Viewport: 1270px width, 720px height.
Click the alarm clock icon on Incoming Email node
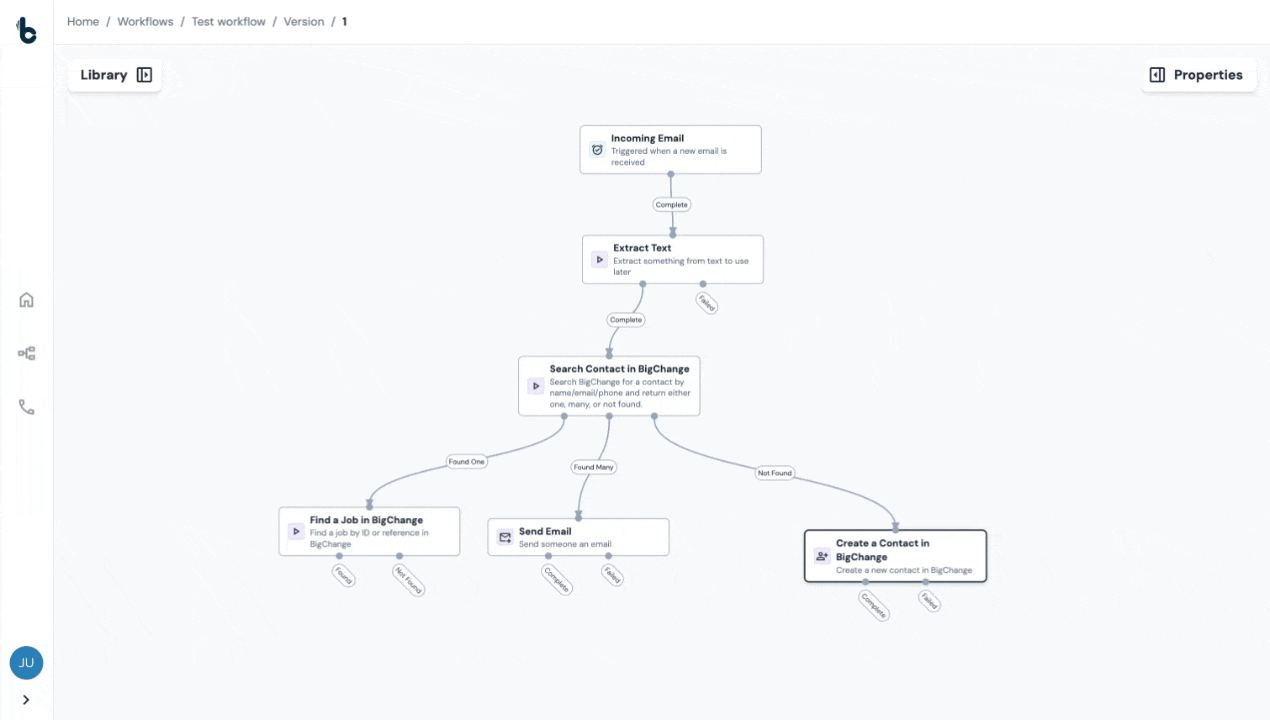click(x=597, y=150)
